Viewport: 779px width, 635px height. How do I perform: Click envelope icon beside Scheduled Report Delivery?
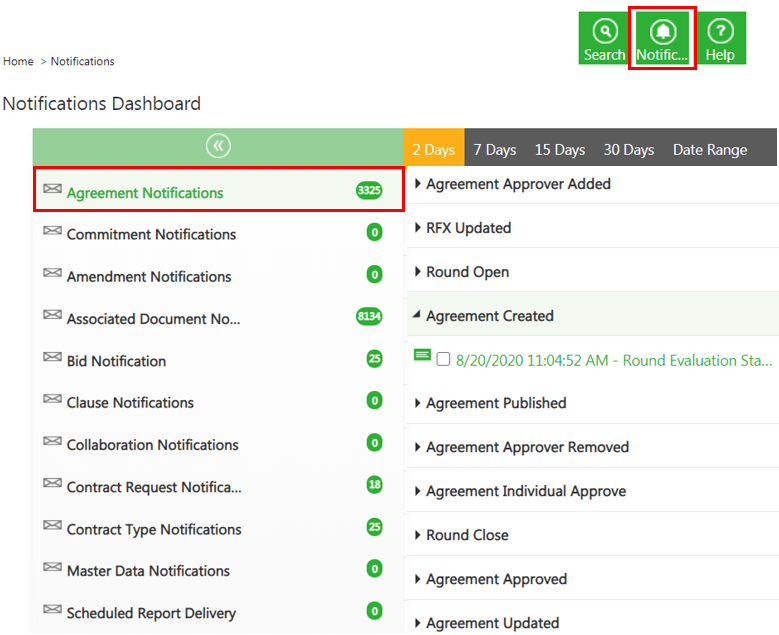[52, 611]
